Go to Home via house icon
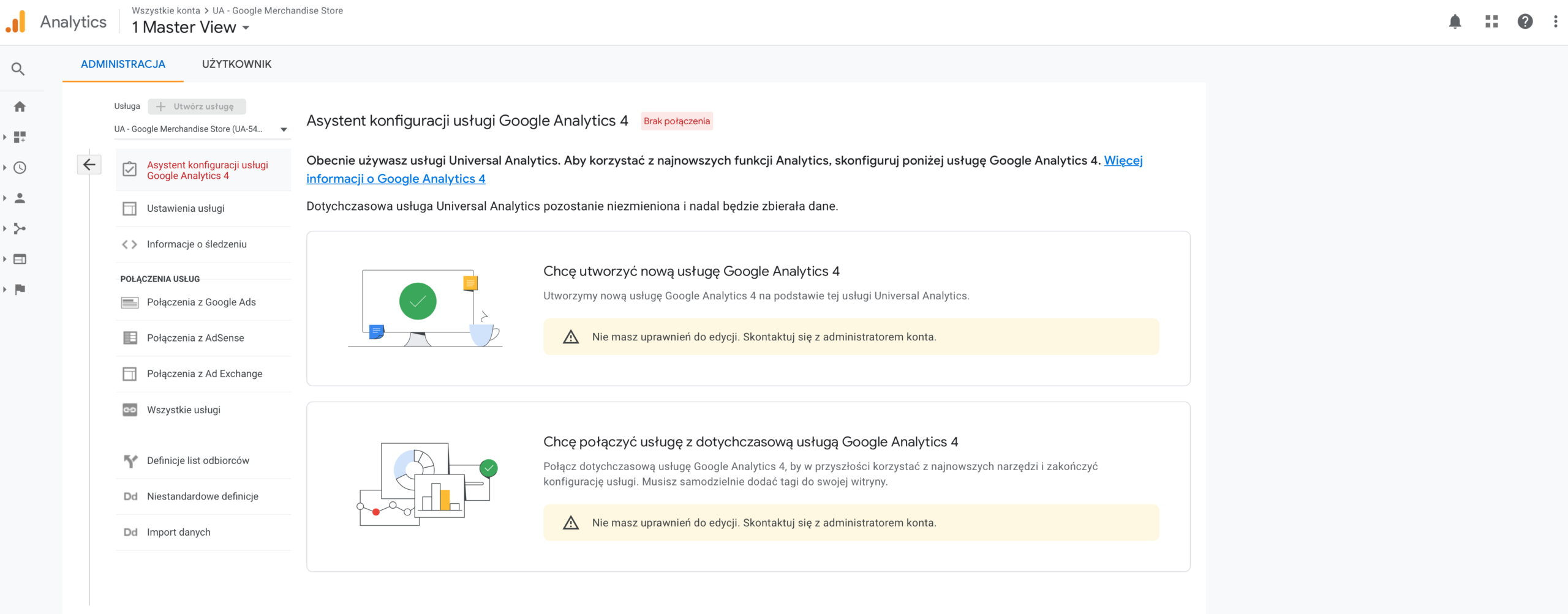This screenshot has height=614, width=1568. pyautogui.click(x=20, y=107)
